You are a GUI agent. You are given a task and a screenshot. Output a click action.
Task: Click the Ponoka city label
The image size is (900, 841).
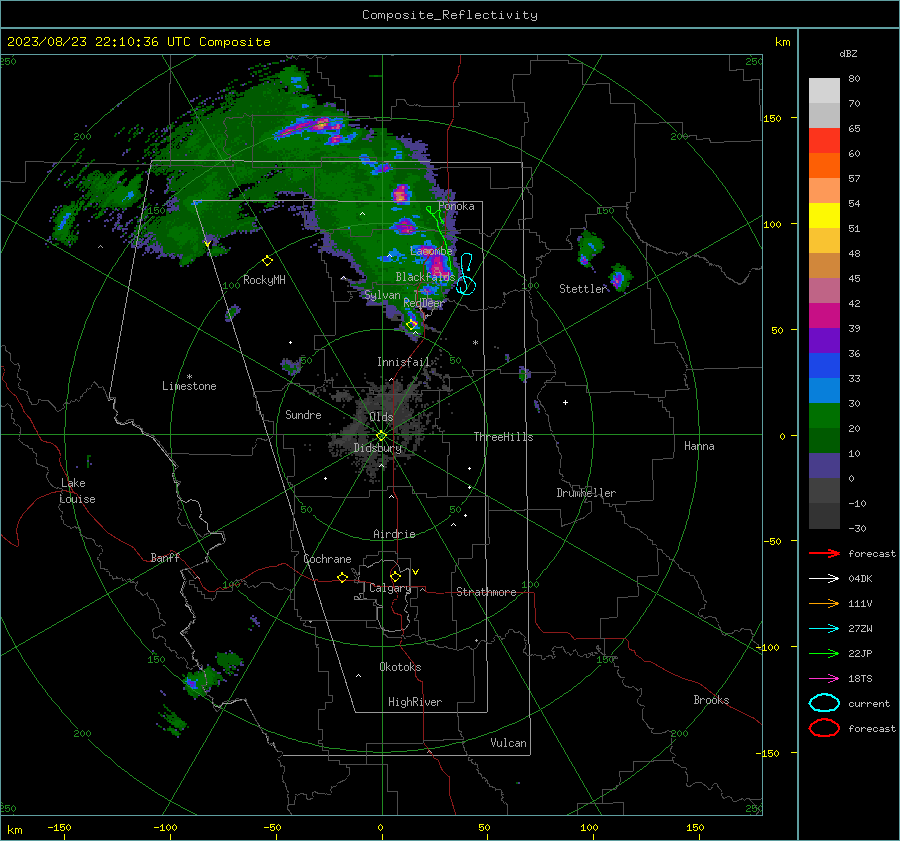pyautogui.click(x=456, y=206)
